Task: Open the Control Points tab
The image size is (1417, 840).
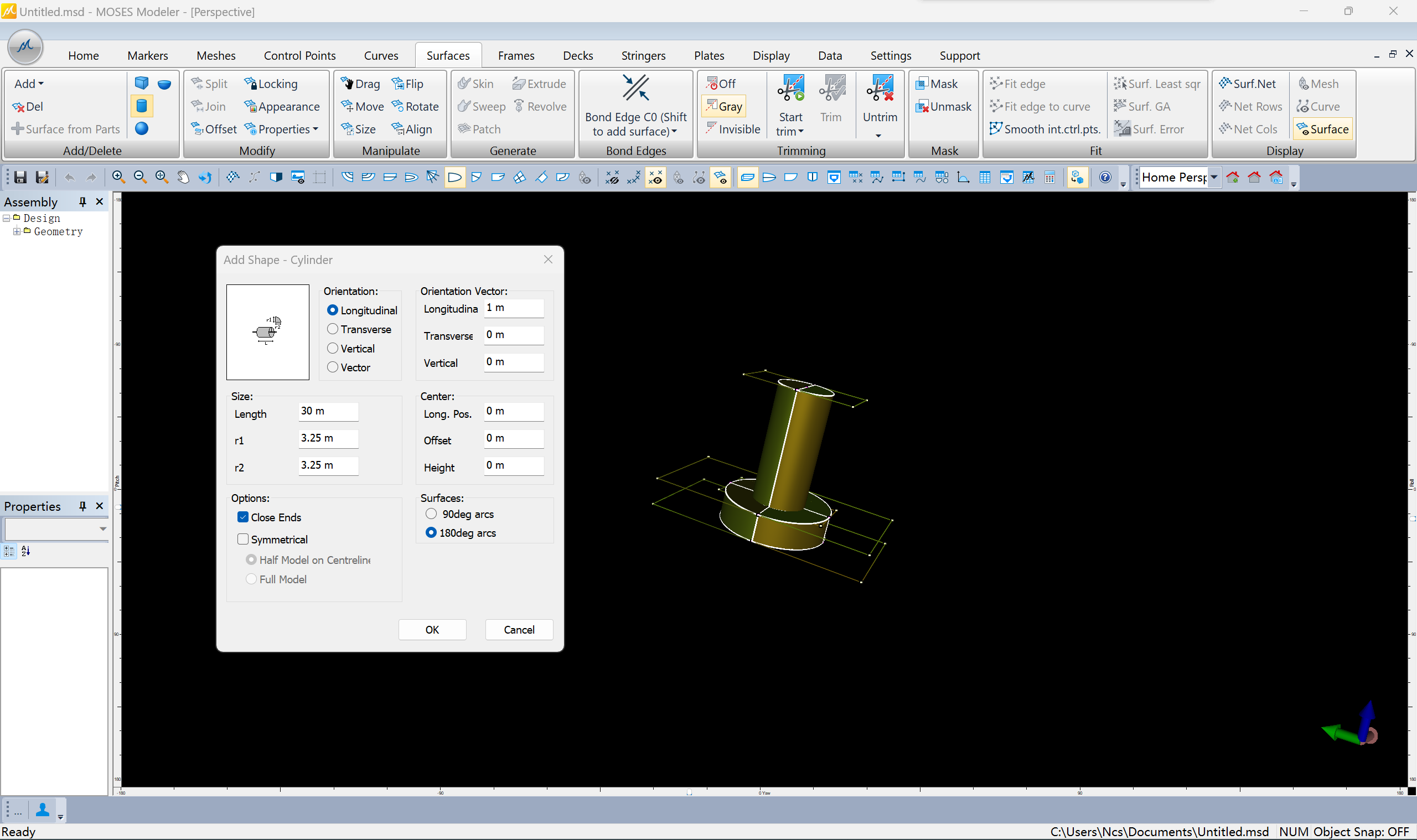Action: pos(299,55)
